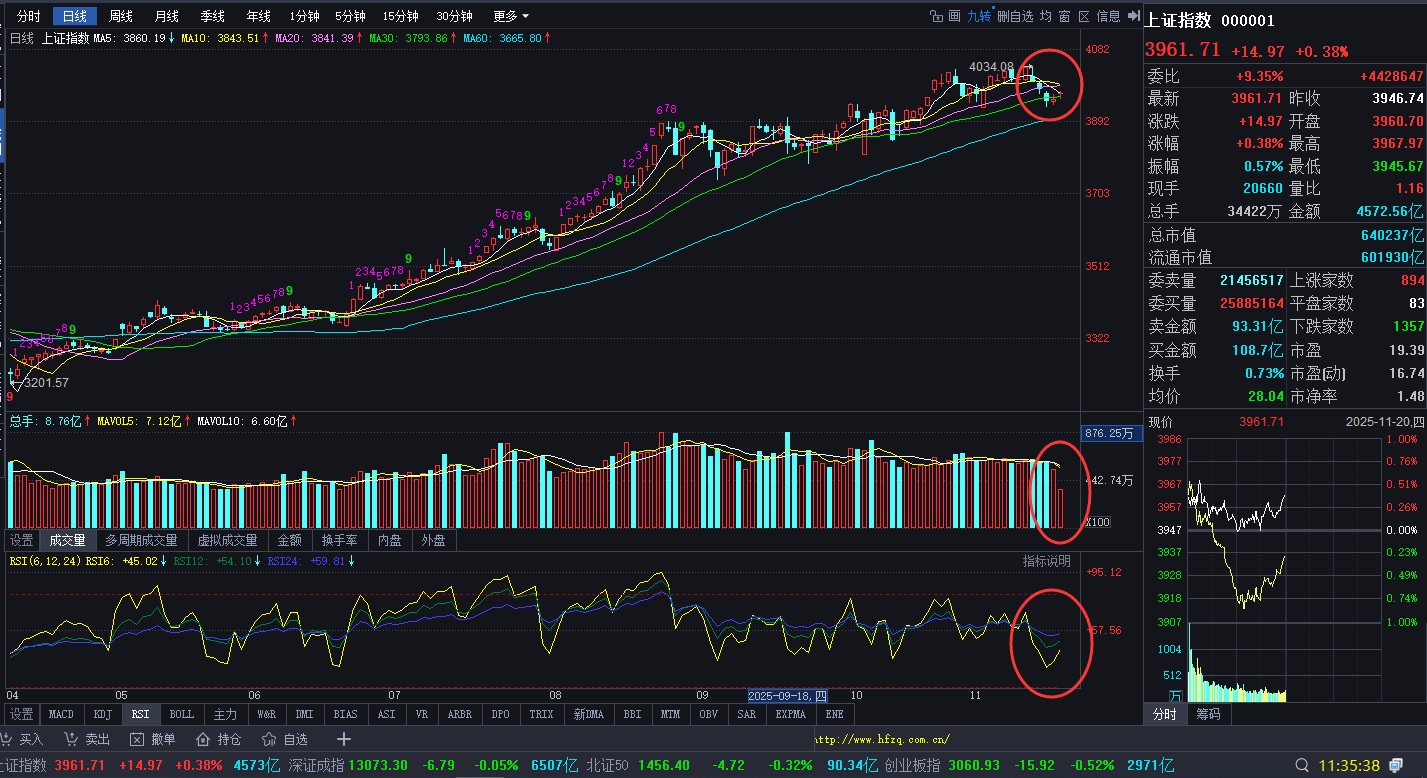Switch indicator to ARBR

[x=460, y=714]
